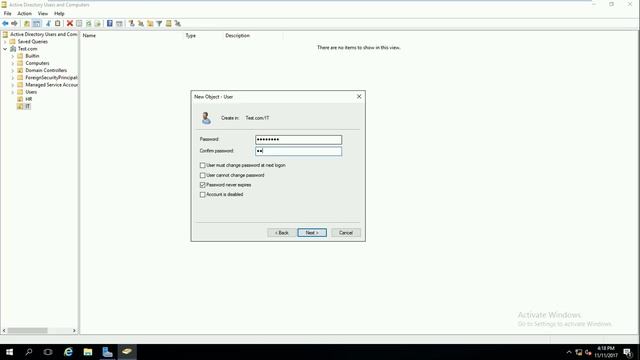Open taskbar Search magnifier
The height and width of the screenshot is (360, 640).
pyautogui.click(x=29, y=352)
